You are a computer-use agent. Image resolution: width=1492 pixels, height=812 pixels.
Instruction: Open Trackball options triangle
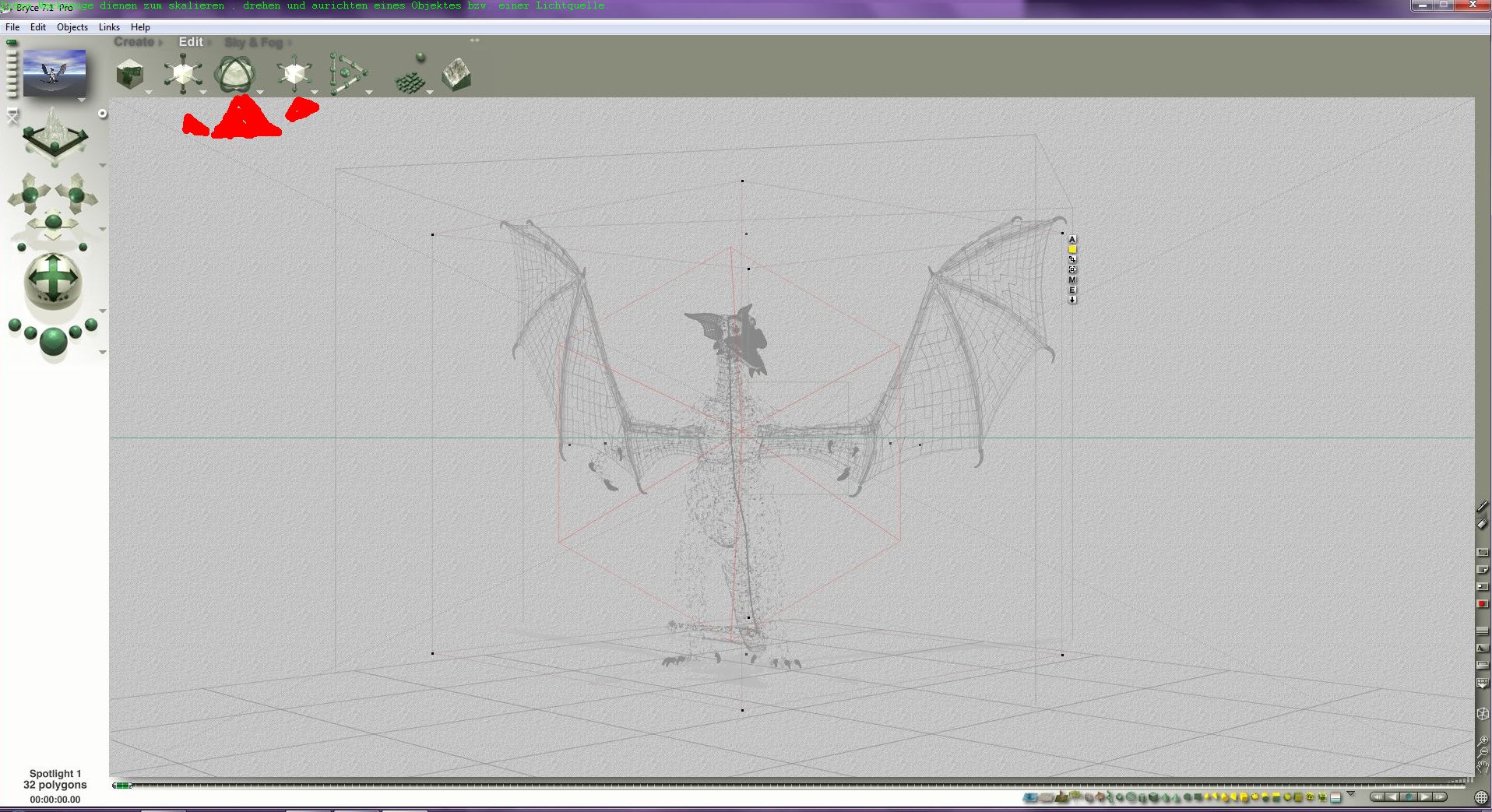pyautogui.click(x=102, y=311)
